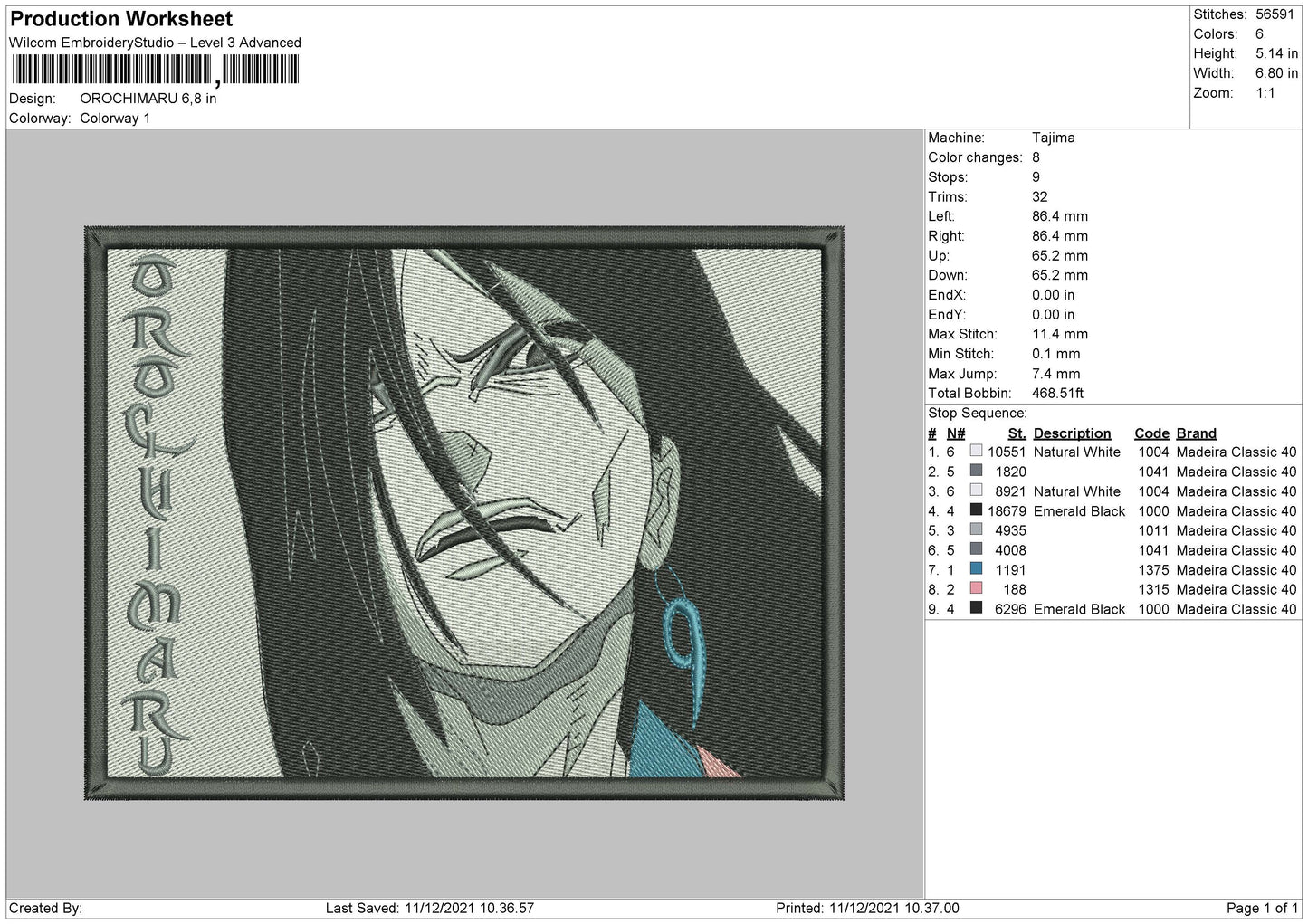The image size is (1308, 924).
Task: Click "Wilcom EmbroideryStudio – Level 3 Advanced" text
Action: coord(155,43)
